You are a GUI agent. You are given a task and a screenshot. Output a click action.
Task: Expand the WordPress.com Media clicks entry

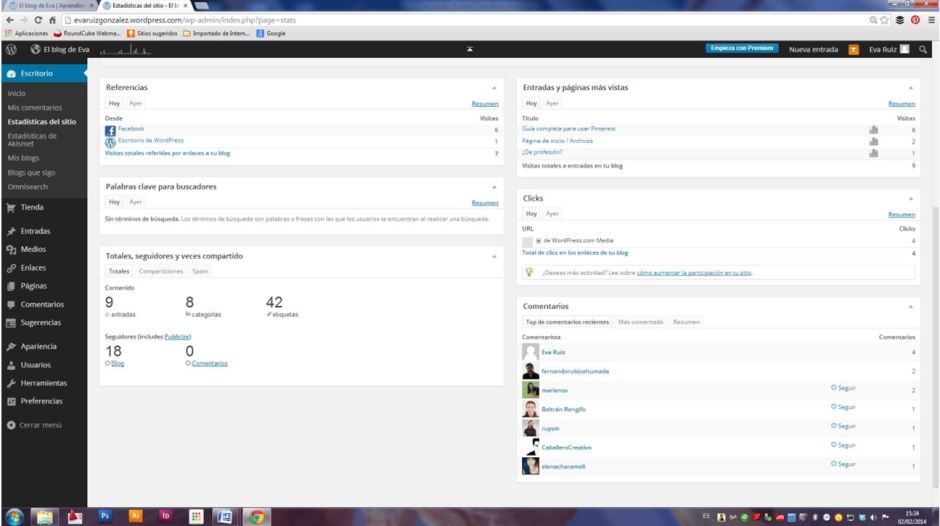coord(538,241)
